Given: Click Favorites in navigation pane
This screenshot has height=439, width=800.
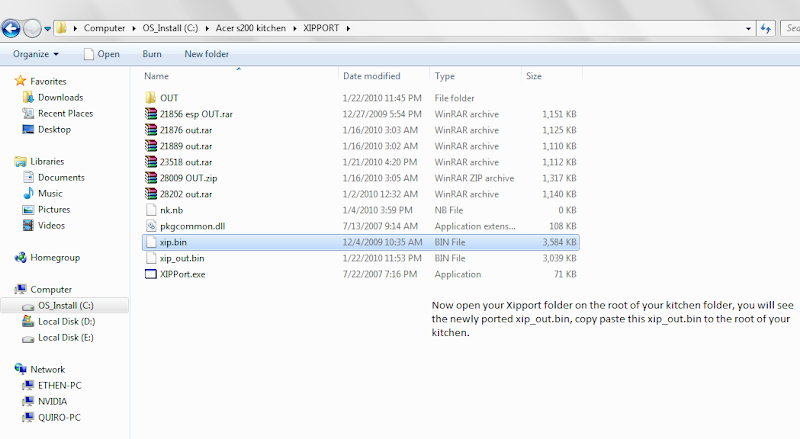Looking at the screenshot, I should [x=48, y=81].
